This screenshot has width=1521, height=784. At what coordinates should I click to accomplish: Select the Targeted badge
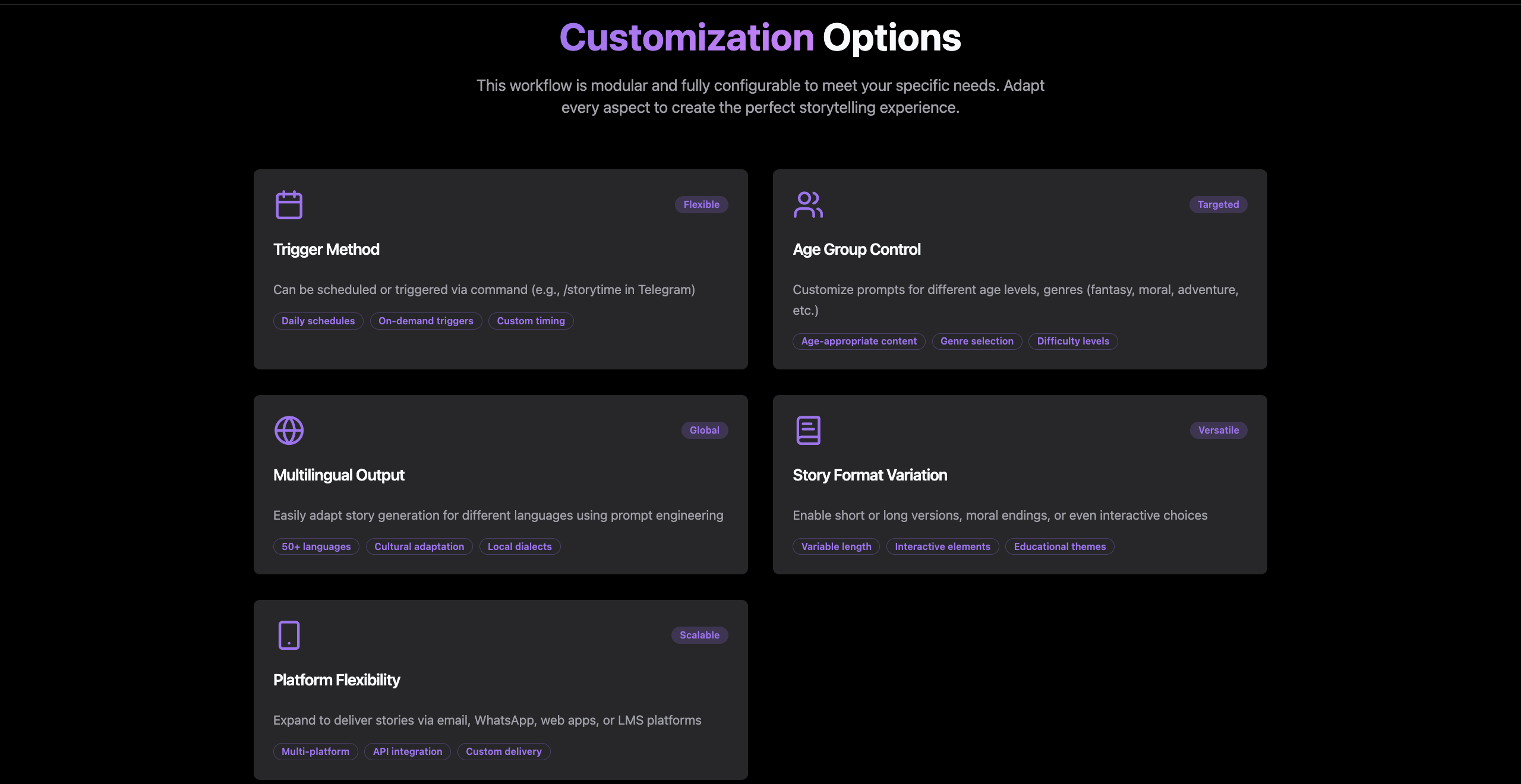(1218, 204)
